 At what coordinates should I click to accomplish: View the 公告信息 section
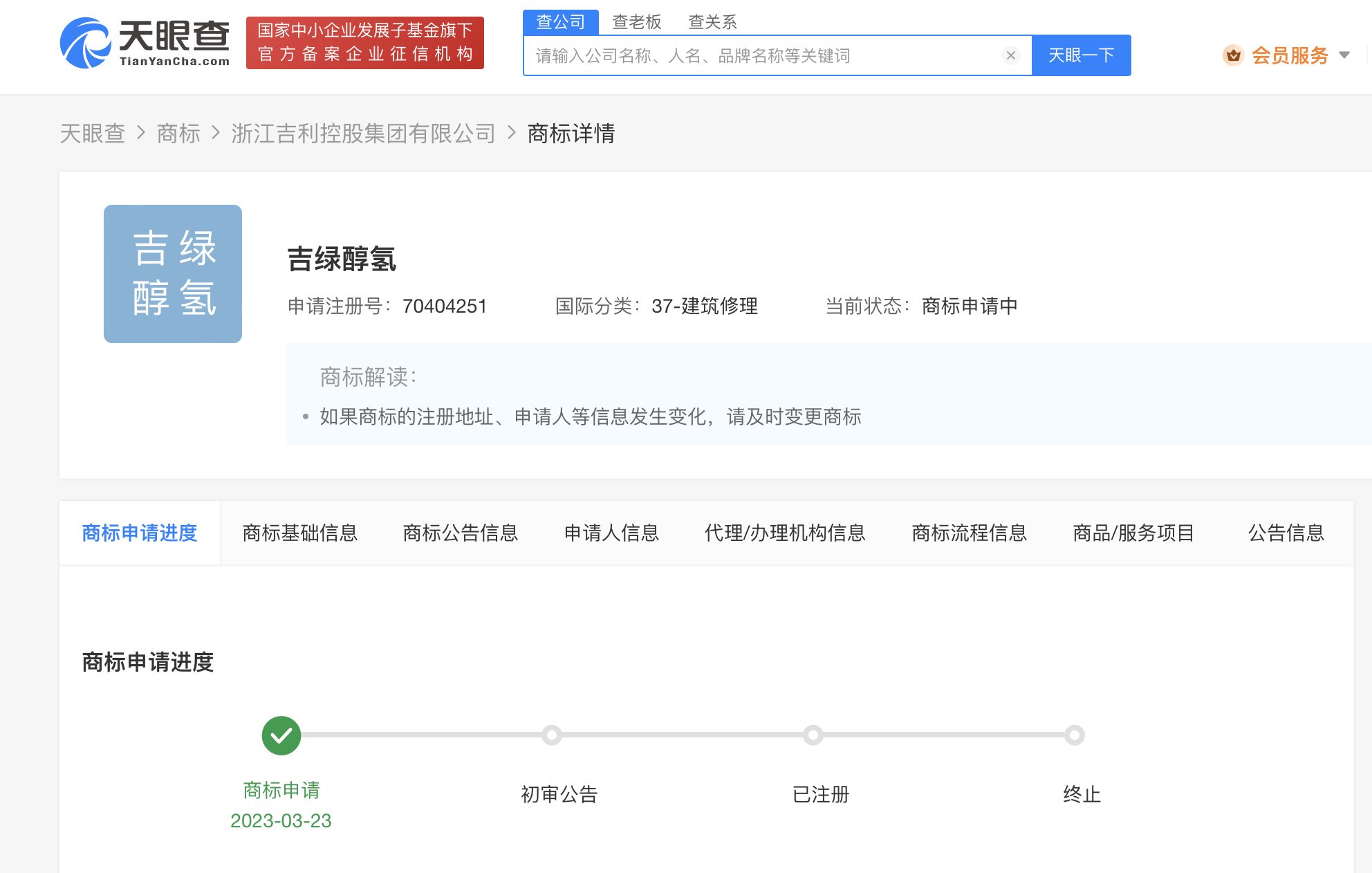1286,533
